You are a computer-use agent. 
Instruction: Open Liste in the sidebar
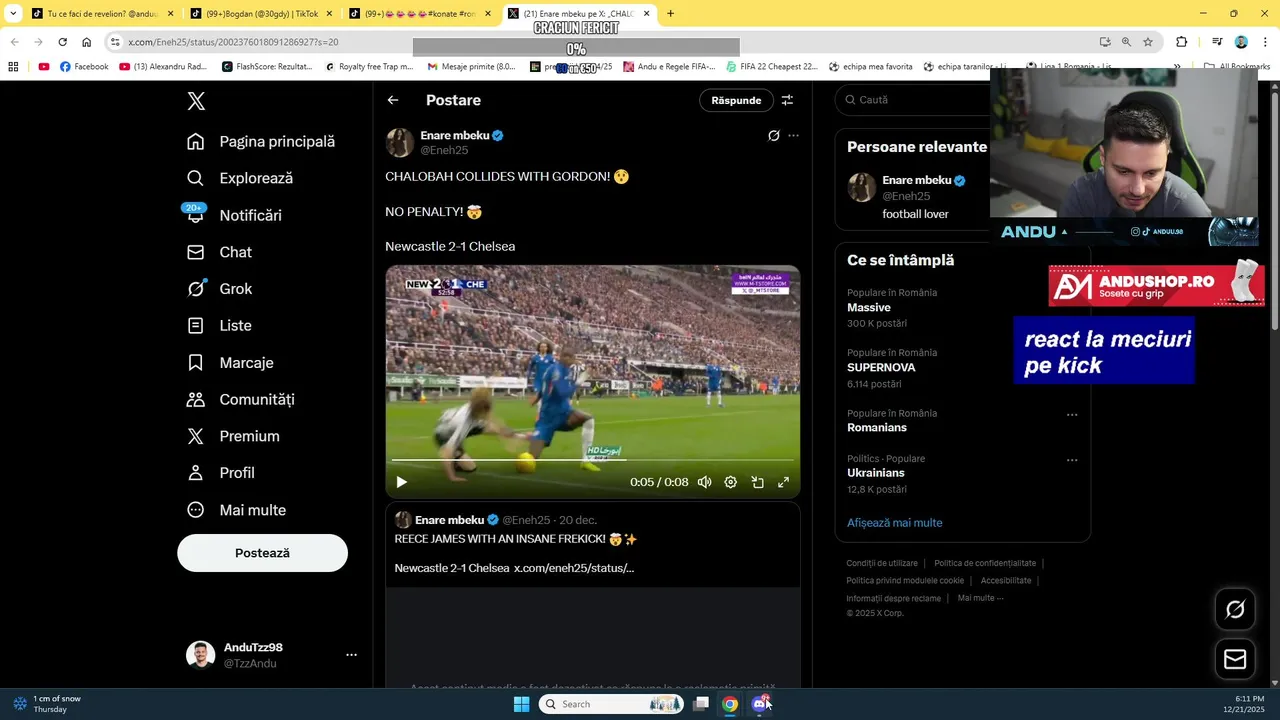tap(219, 326)
